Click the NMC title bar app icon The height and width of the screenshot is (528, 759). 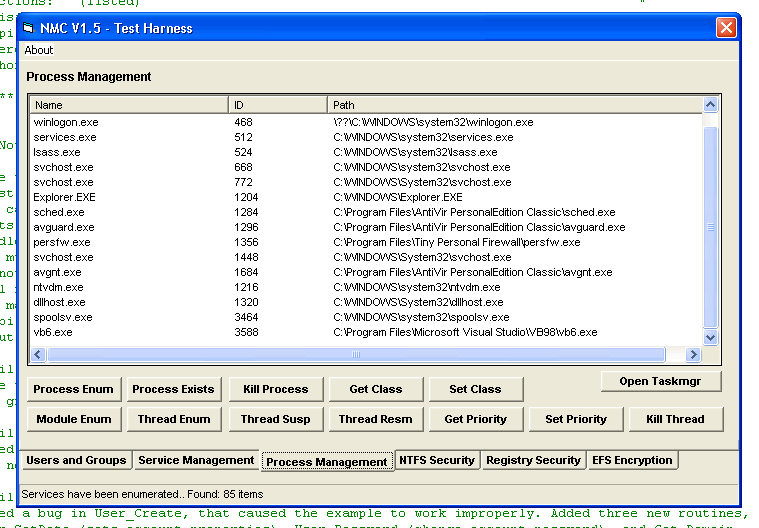(x=28, y=28)
